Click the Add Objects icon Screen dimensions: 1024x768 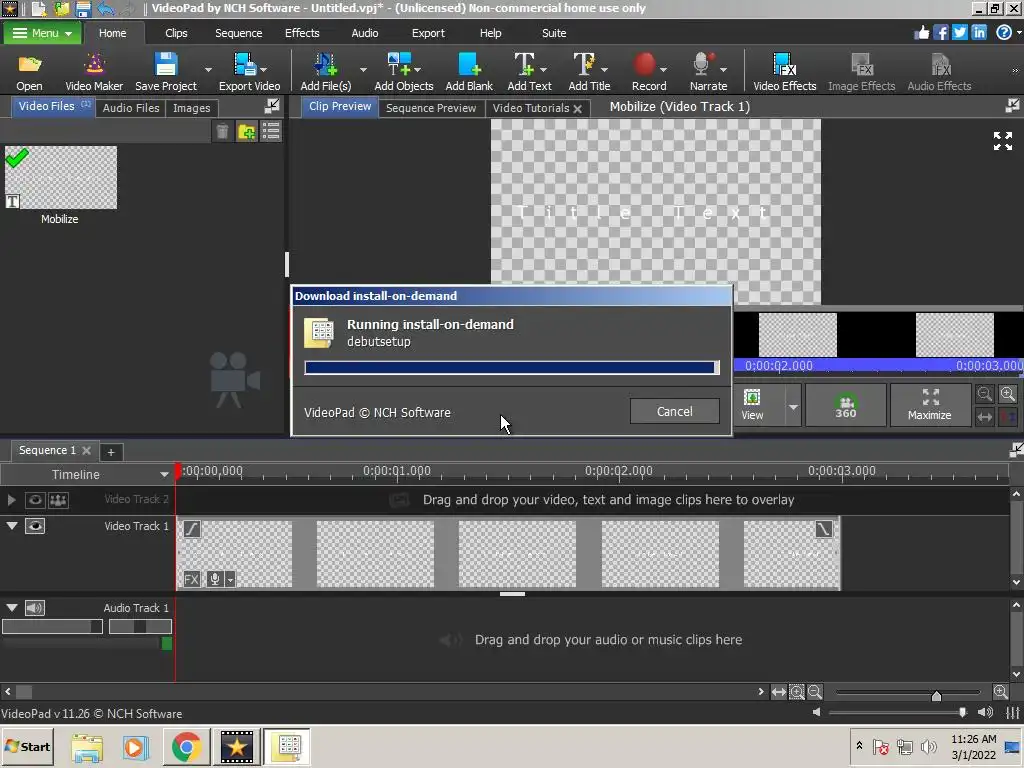point(398,65)
